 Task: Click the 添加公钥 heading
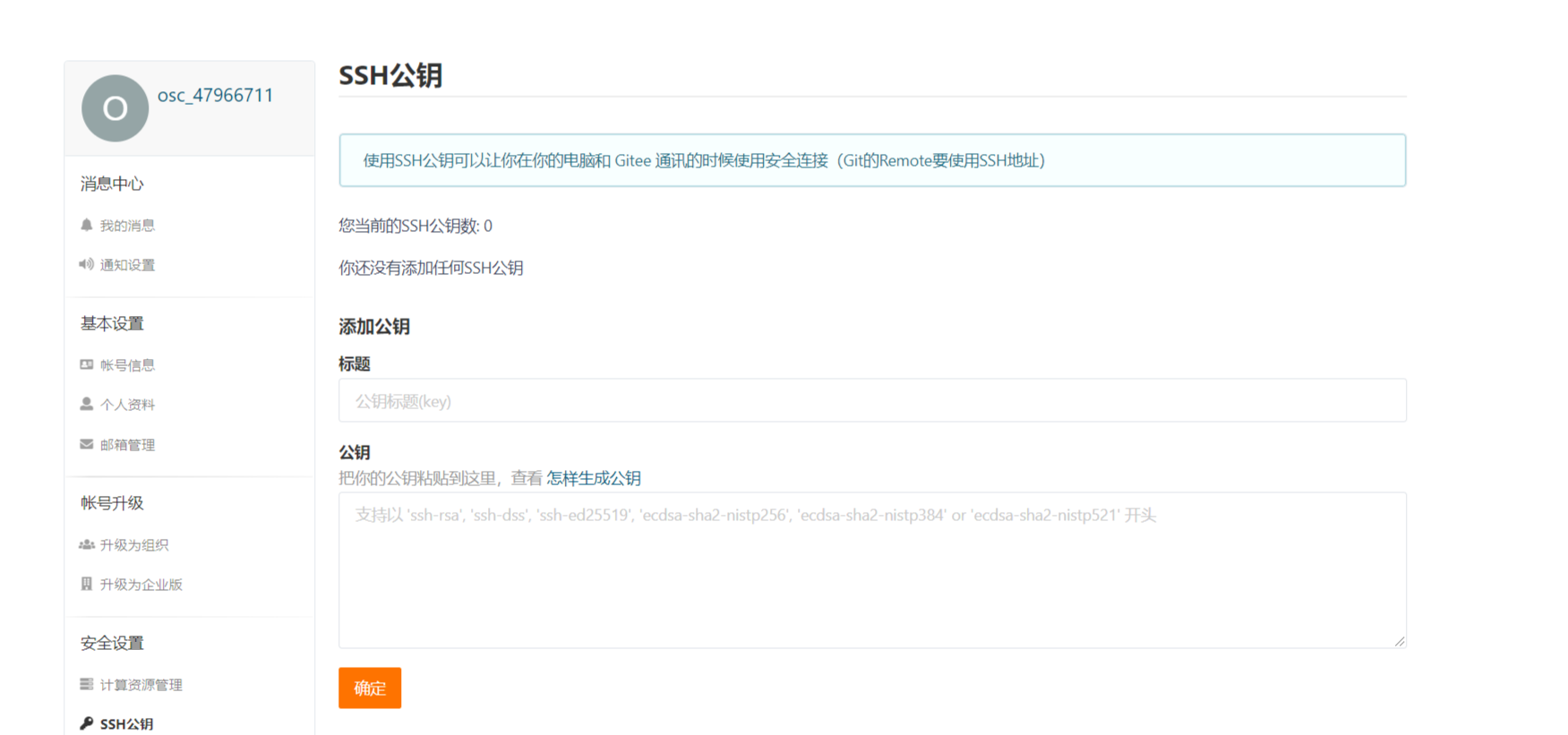374,327
